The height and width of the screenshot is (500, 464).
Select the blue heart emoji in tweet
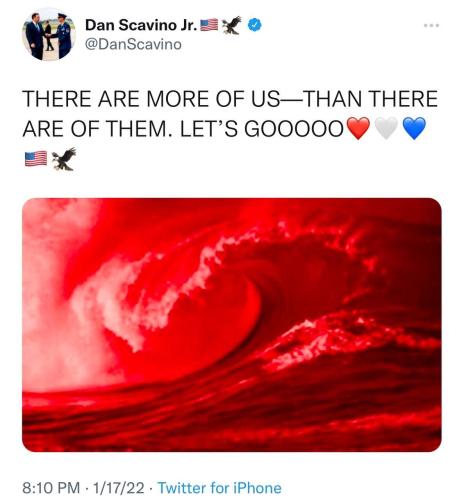click(414, 128)
